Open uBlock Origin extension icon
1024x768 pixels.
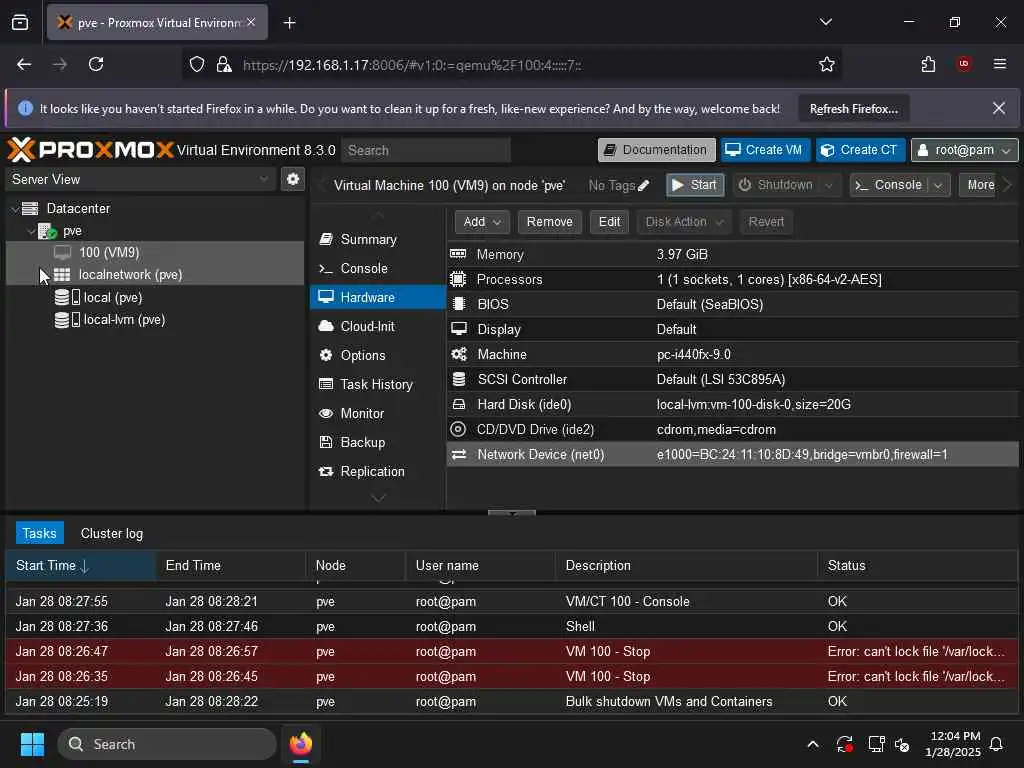pos(964,64)
